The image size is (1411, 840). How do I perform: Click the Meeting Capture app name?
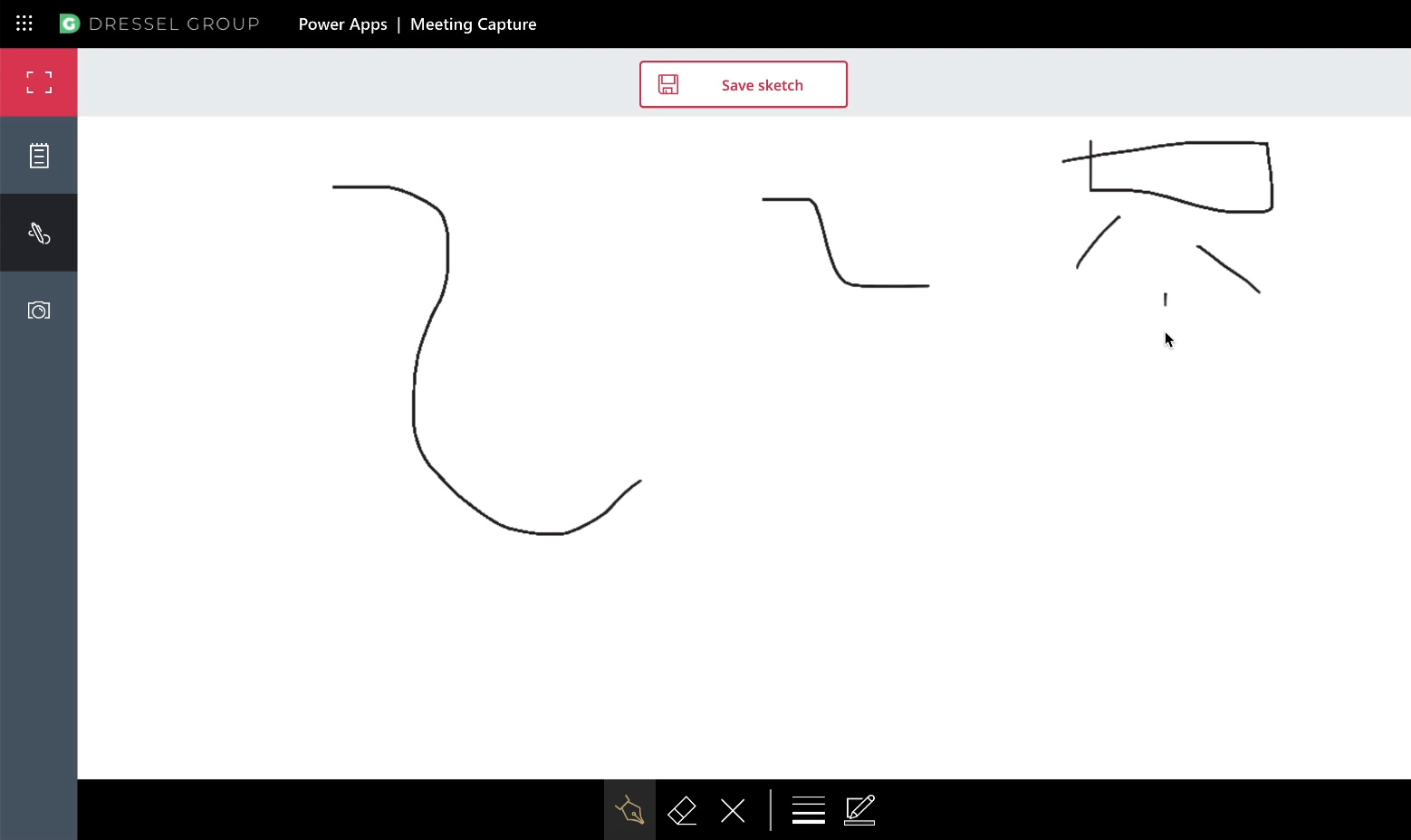(473, 24)
